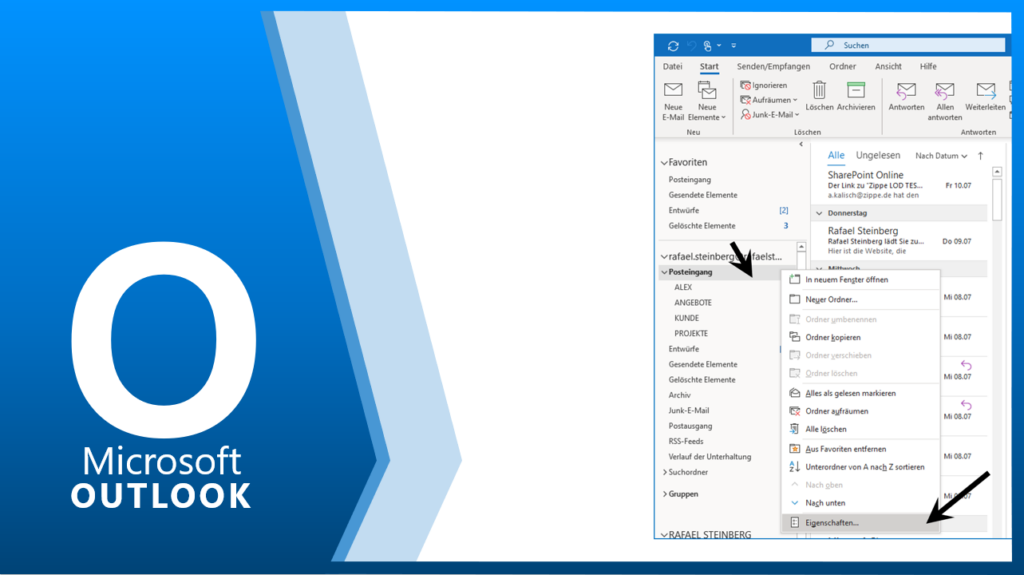The width and height of the screenshot is (1024, 575).
Task: Open the ANGEBOTE subfolder
Action: click(693, 303)
